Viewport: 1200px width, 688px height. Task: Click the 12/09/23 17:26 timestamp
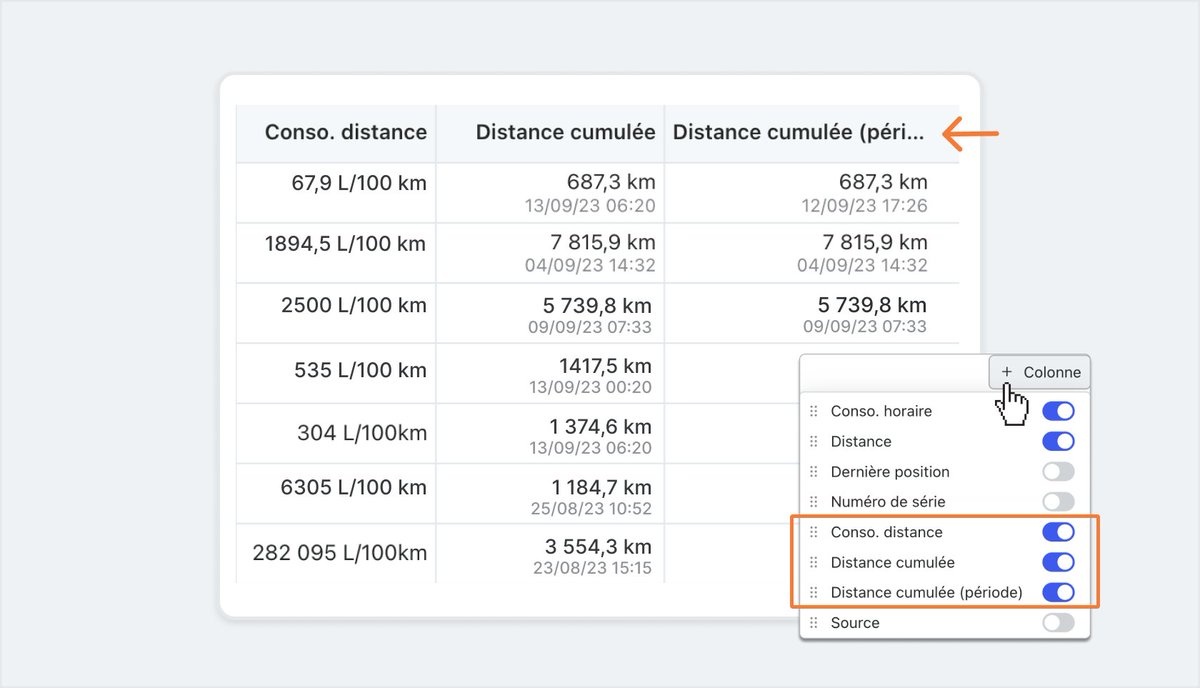[x=864, y=206]
